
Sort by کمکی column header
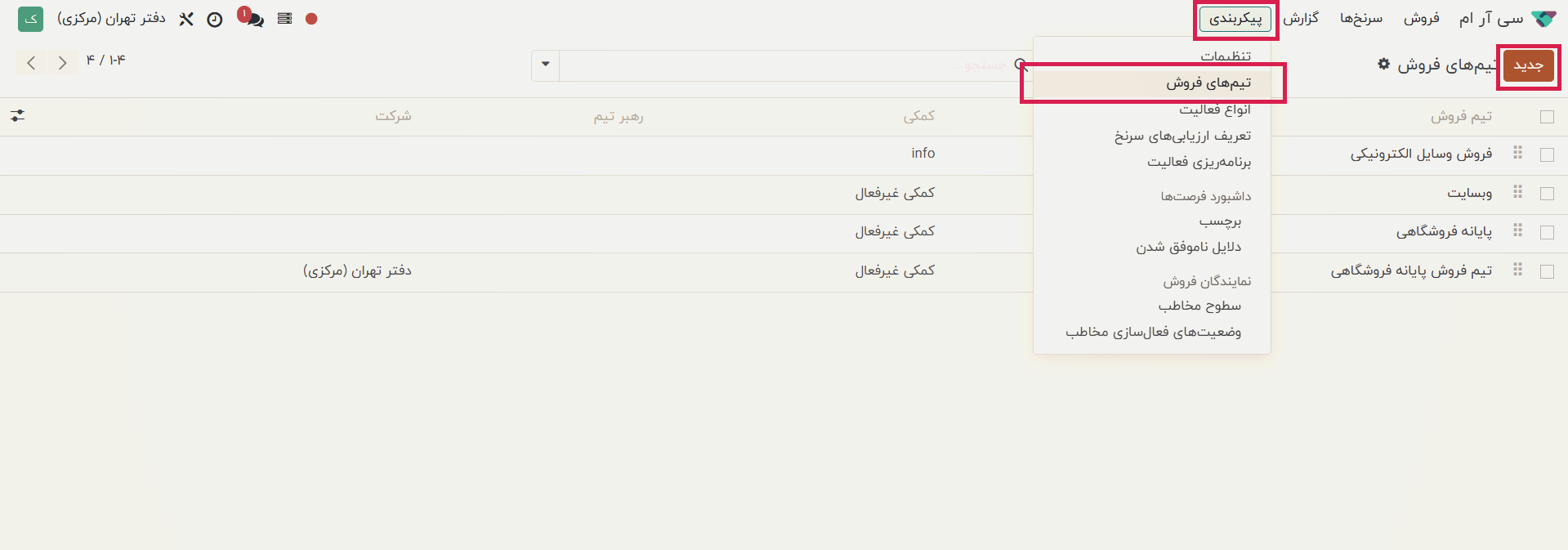919,116
